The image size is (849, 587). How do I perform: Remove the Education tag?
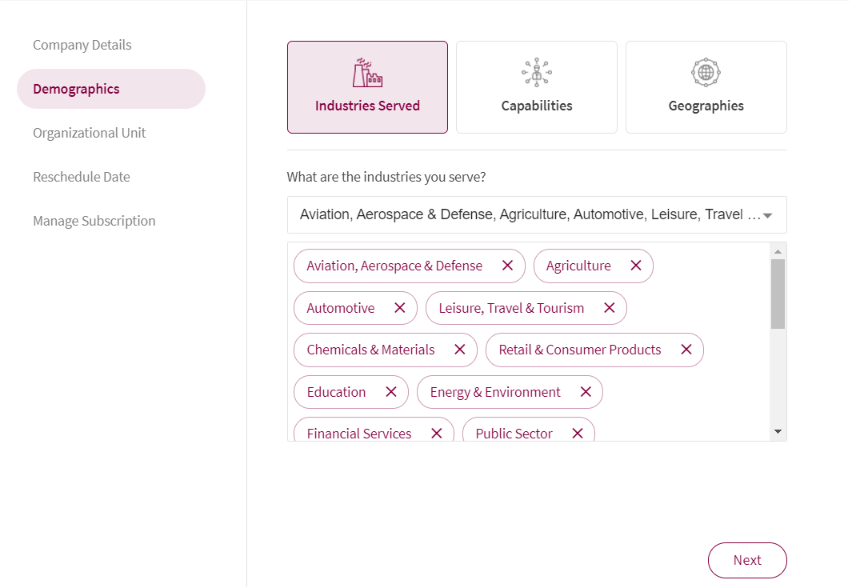point(391,392)
